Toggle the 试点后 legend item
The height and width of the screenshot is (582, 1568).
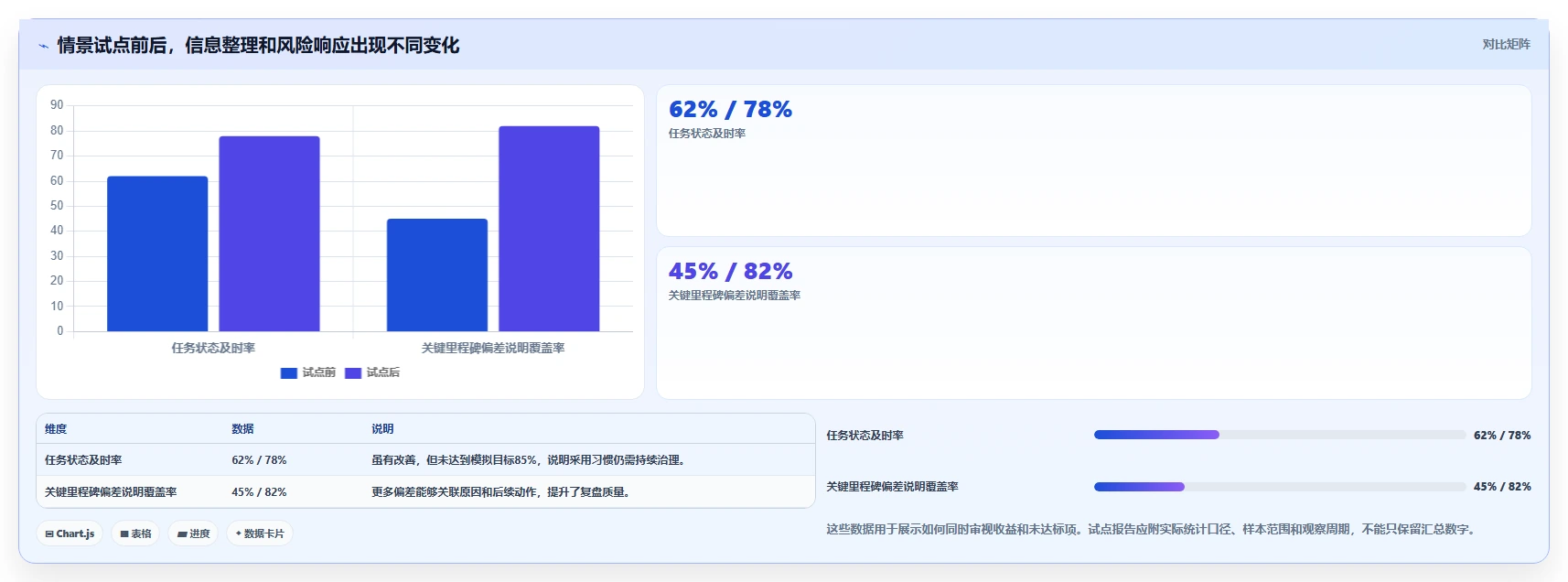click(x=372, y=372)
